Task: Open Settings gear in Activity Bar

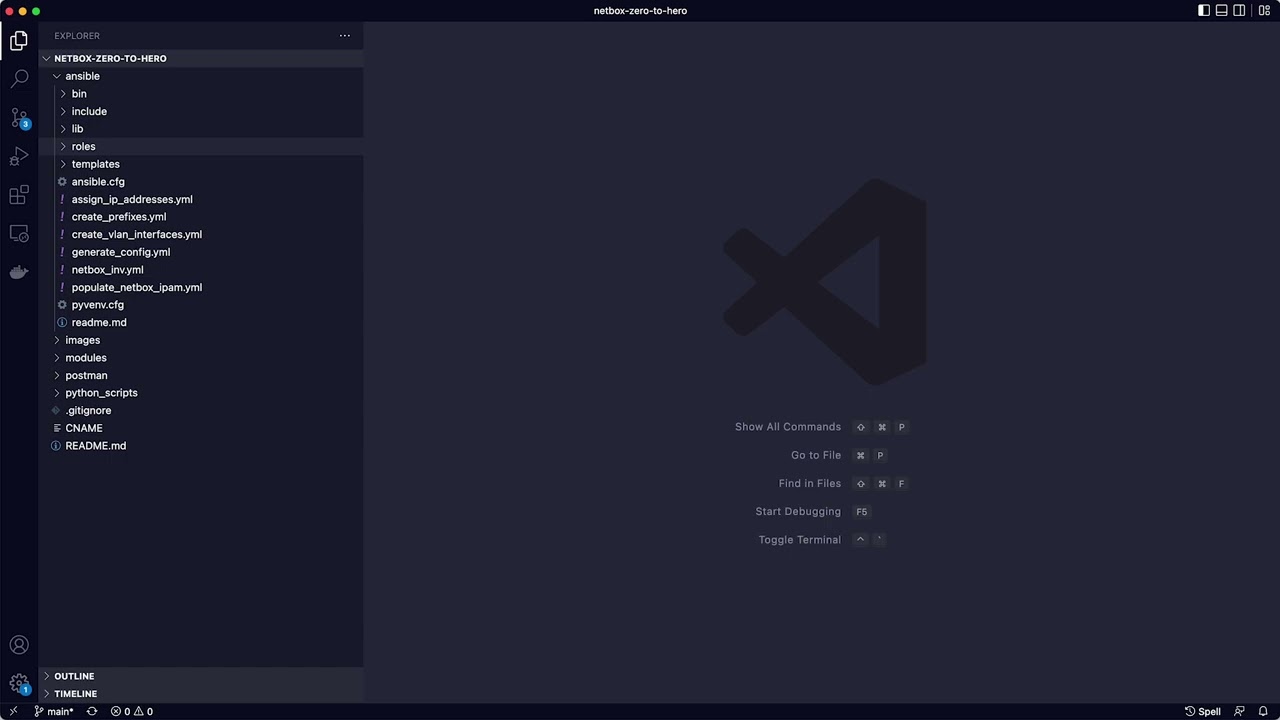Action: tap(19, 684)
